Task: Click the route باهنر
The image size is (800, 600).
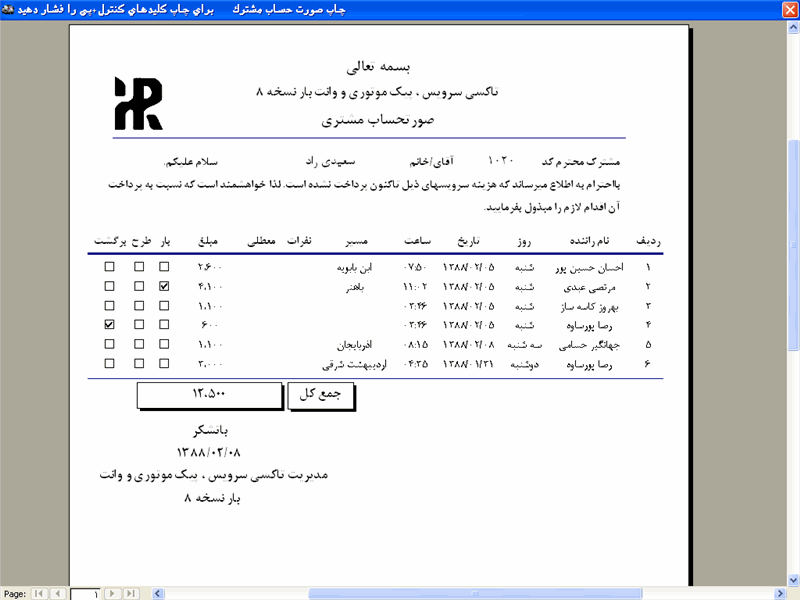Action: click(355, 287)
